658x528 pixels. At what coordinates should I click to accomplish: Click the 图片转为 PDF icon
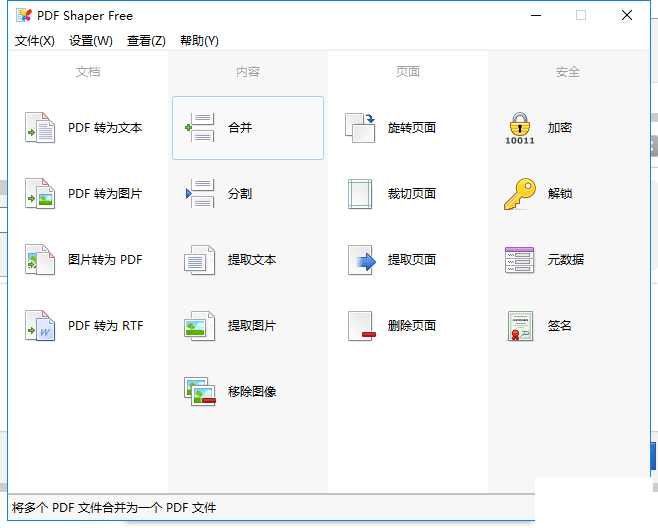40,259
